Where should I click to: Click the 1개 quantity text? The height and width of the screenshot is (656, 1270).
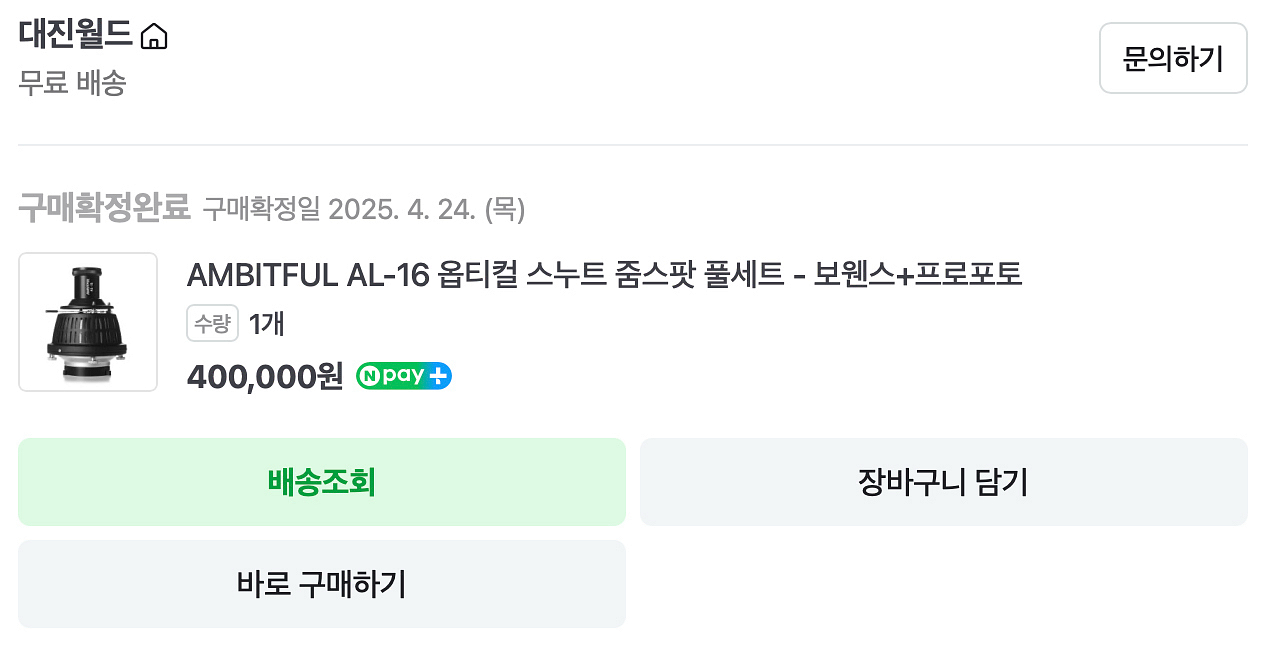click(x=266, y=324)
